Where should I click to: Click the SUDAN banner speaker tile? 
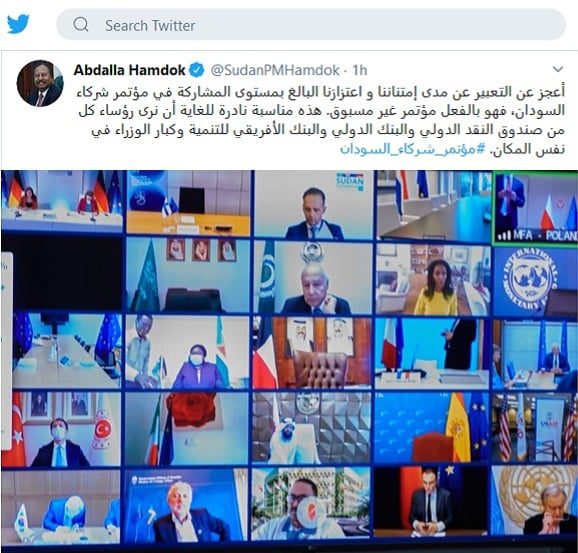[x=313, y=204]
